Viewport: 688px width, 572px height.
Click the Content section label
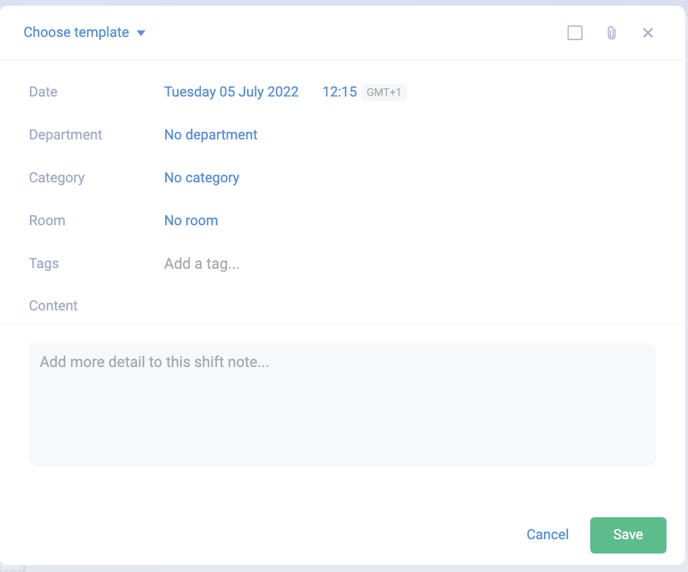click(x=53, y=306)
